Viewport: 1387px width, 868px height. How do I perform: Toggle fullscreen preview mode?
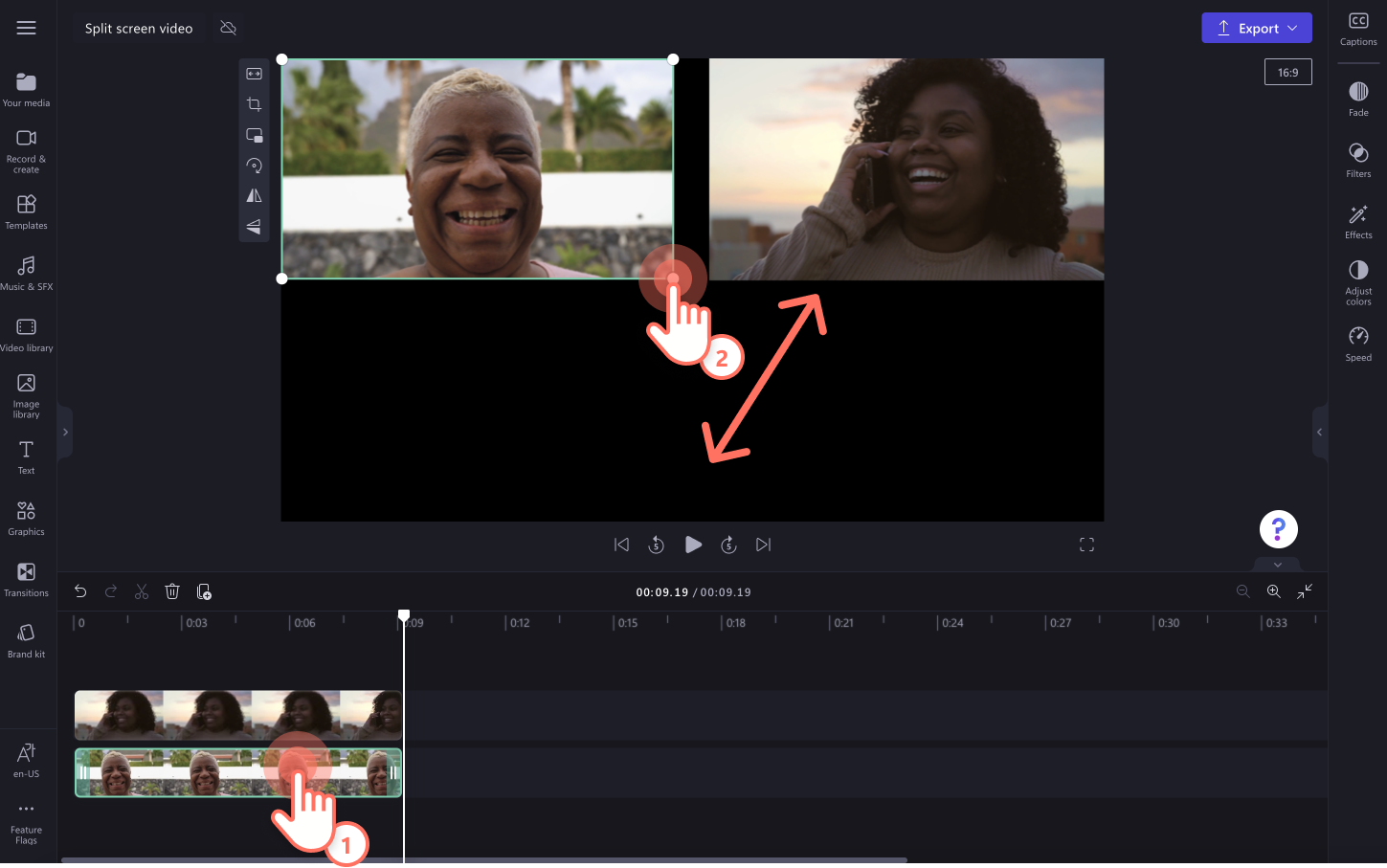coord(1086,544)
